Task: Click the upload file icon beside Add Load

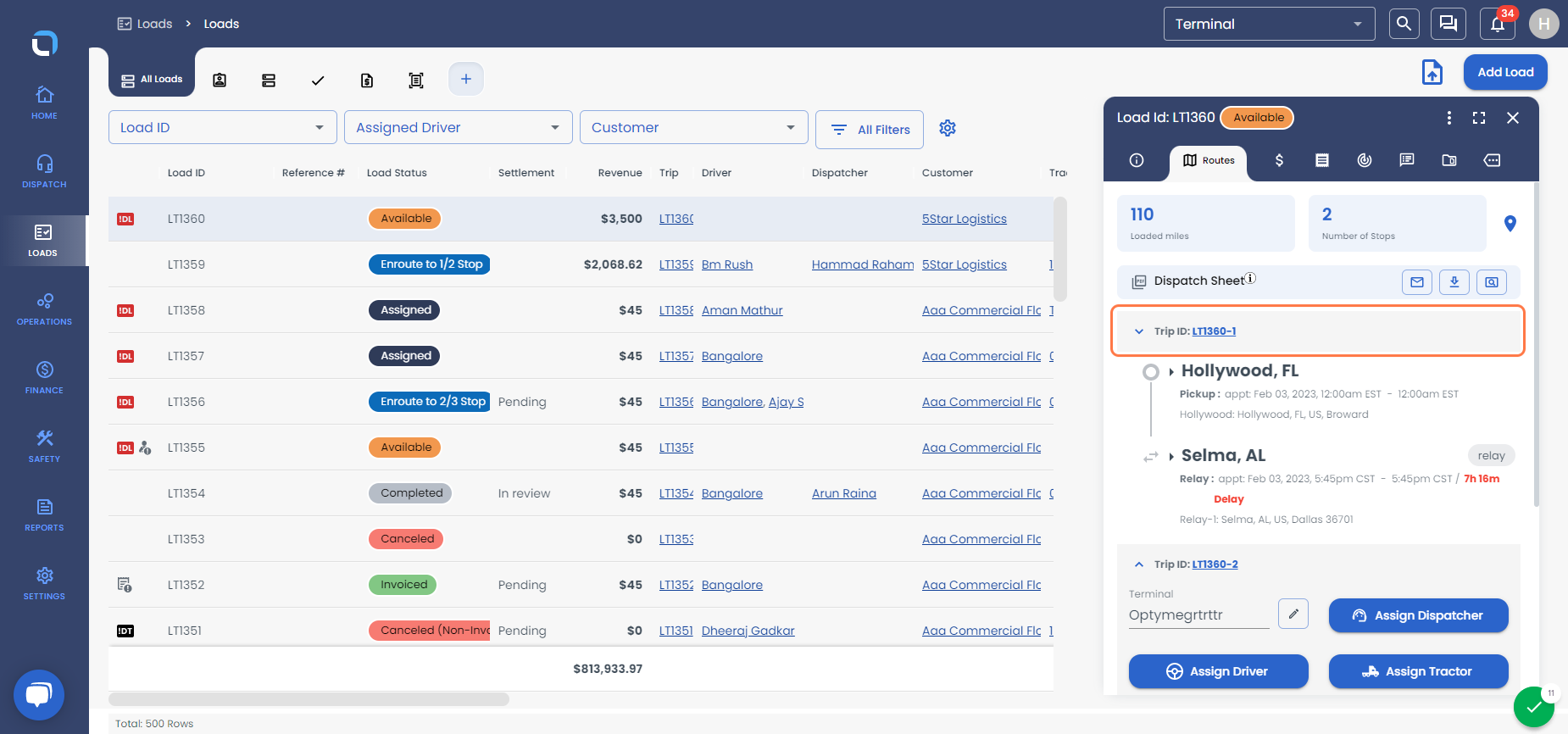Action: [x=1432, y=72]
